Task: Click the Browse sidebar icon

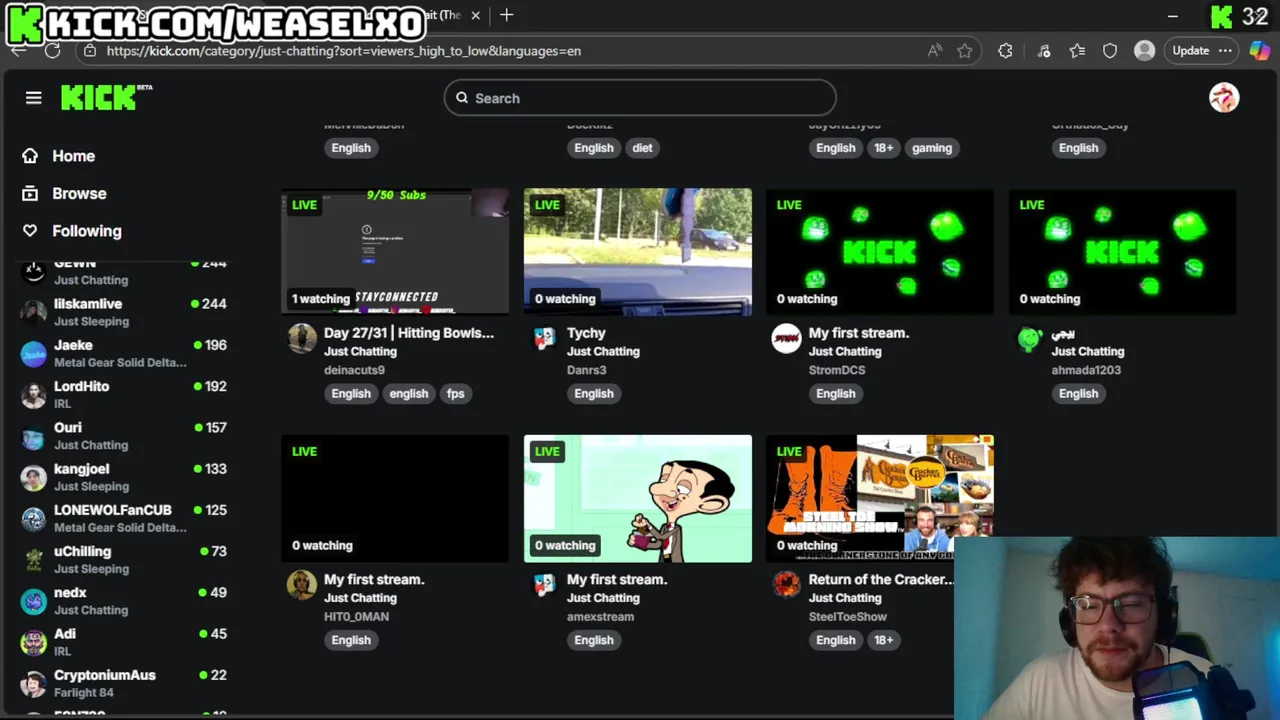Action: coord(30,193)
